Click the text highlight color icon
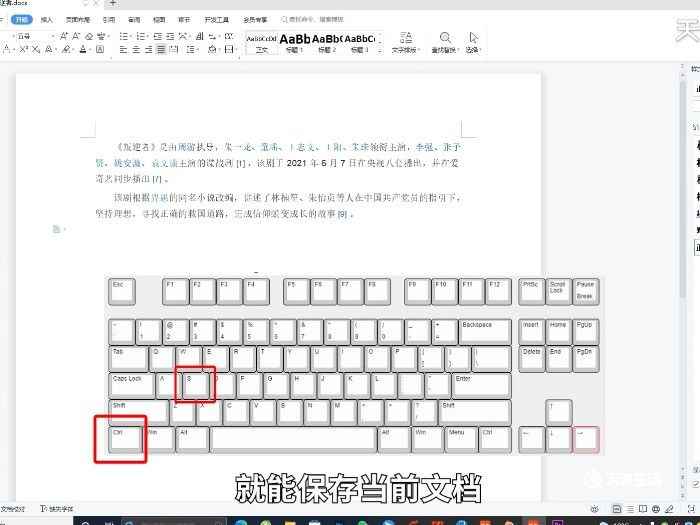Image resolution: width=700 pixels, height=525 pixels. (66, 50)
